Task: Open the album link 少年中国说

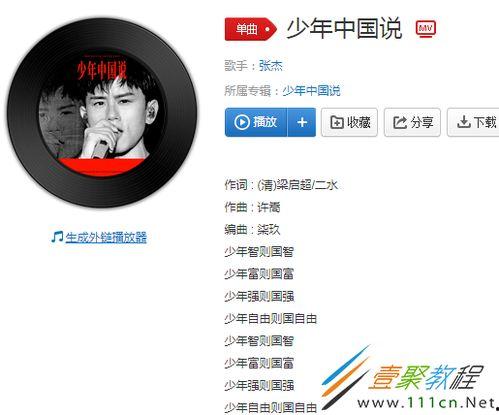Action: click(311, 91)
